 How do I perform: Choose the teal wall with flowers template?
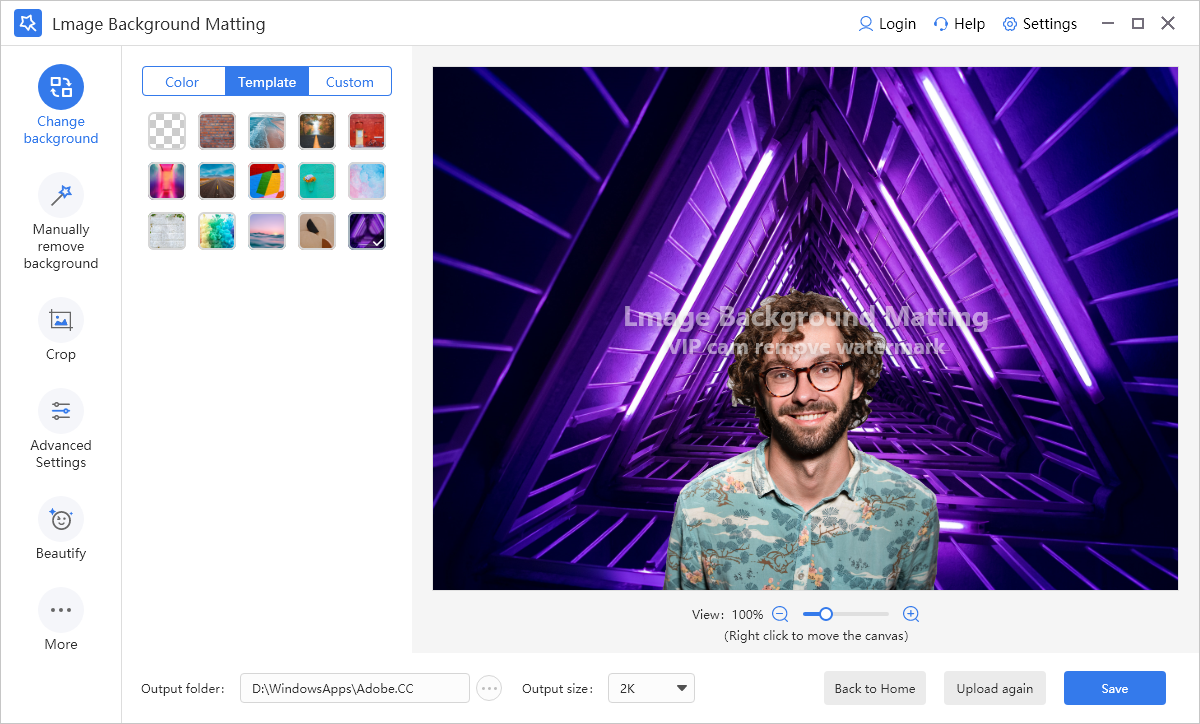pos(317,181)
